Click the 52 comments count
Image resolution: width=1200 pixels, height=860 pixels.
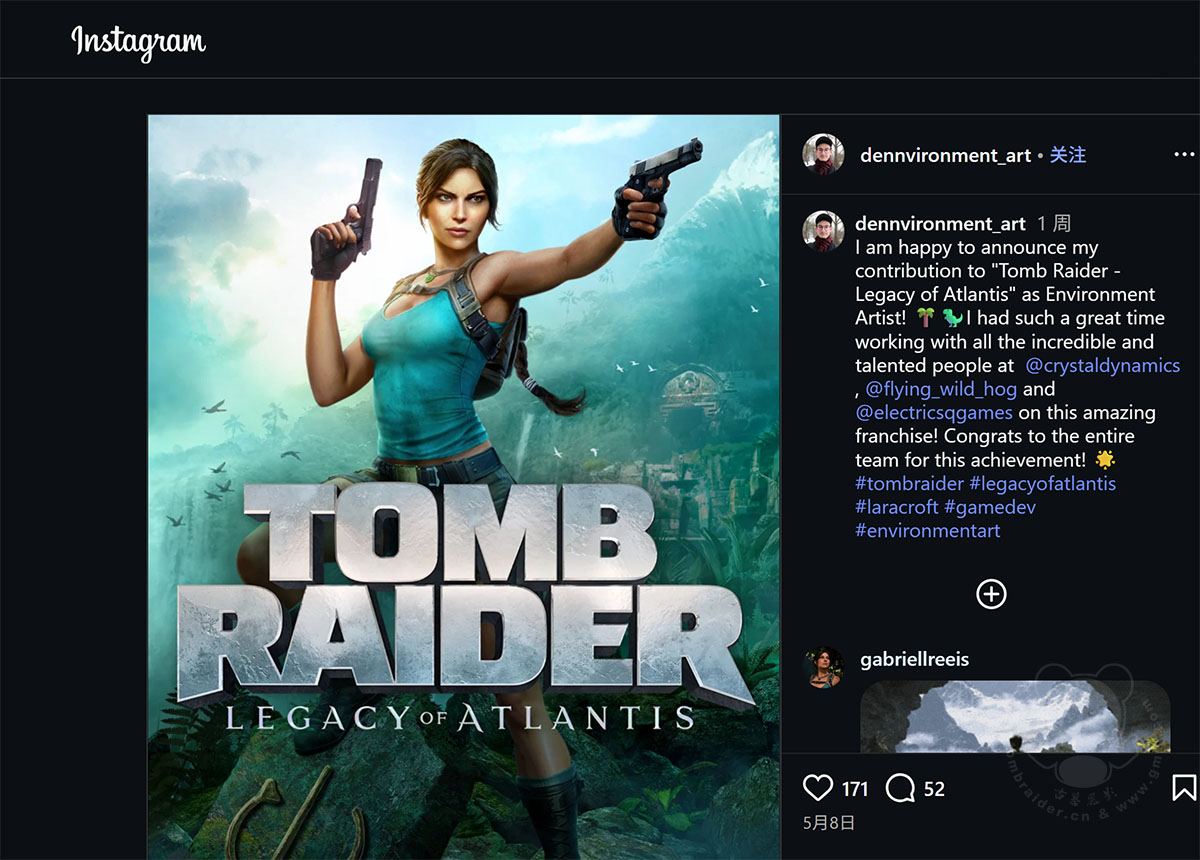click(934, 789)
